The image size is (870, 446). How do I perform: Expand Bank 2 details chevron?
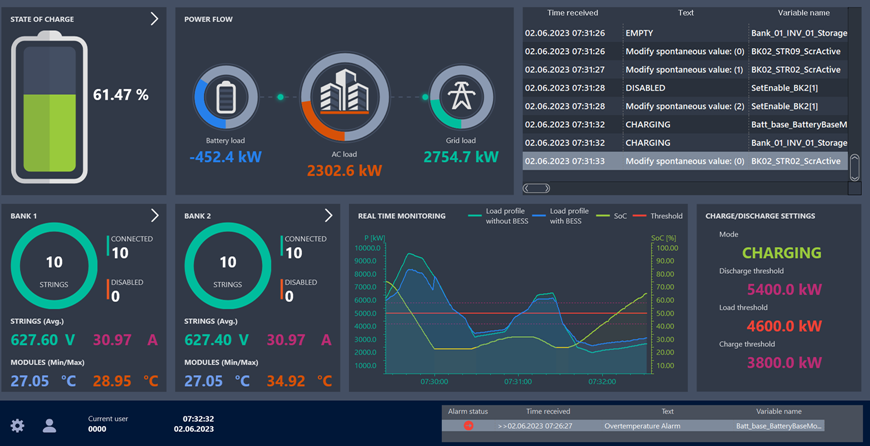pyautogui.click(x=329, y=215)
